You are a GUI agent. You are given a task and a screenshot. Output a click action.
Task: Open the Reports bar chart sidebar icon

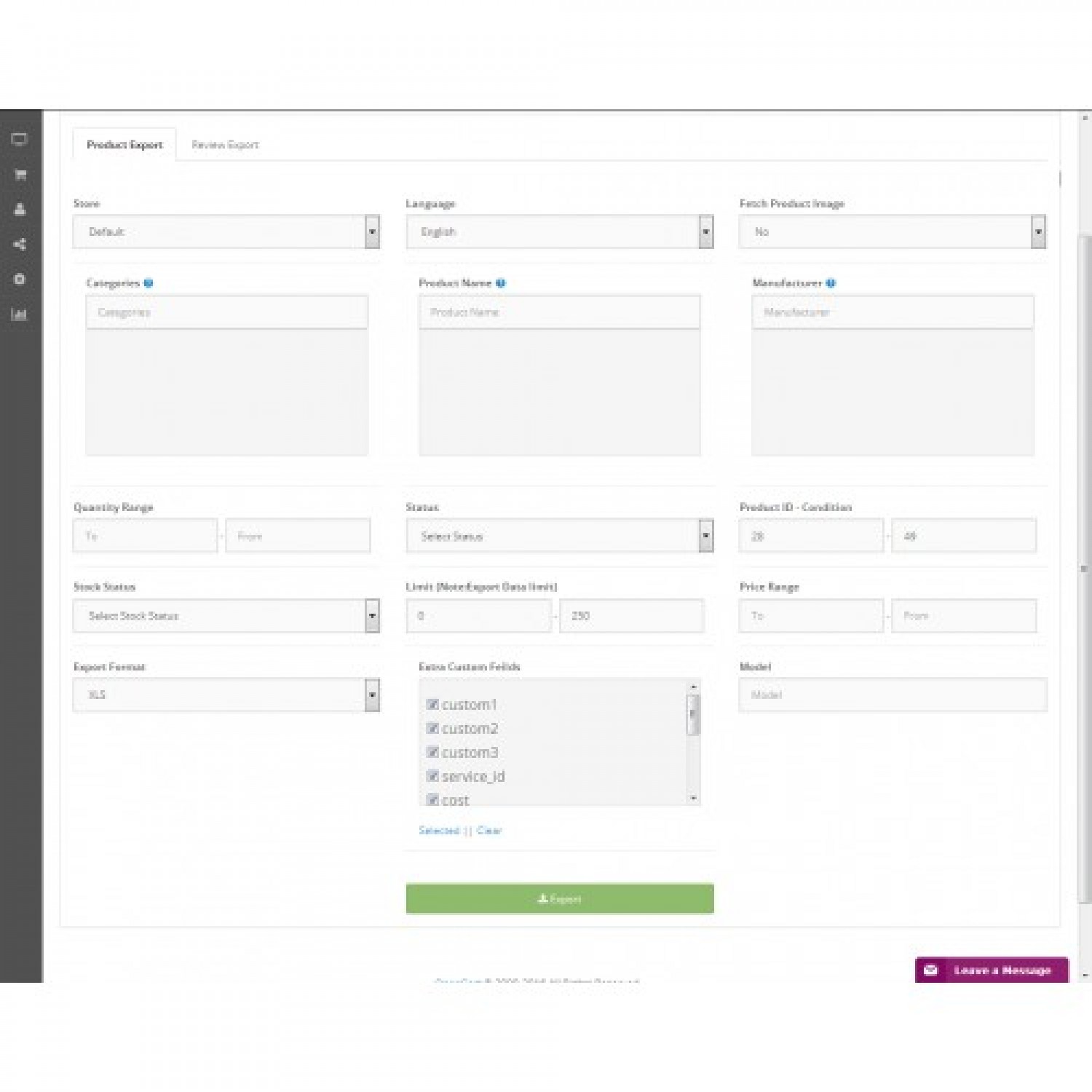[20, 314]
